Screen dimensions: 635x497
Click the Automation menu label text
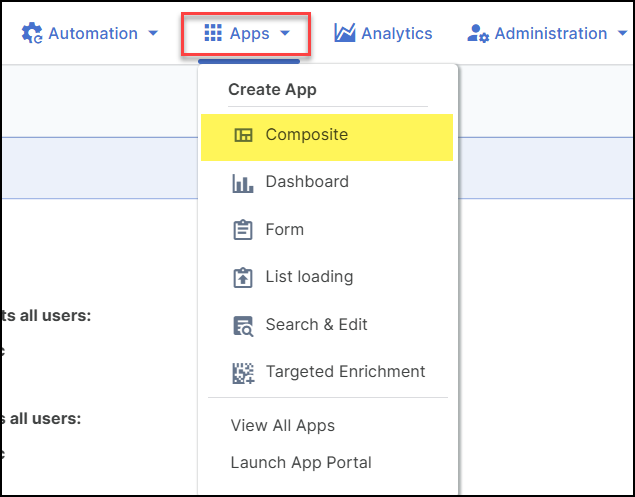coord(93,34)
